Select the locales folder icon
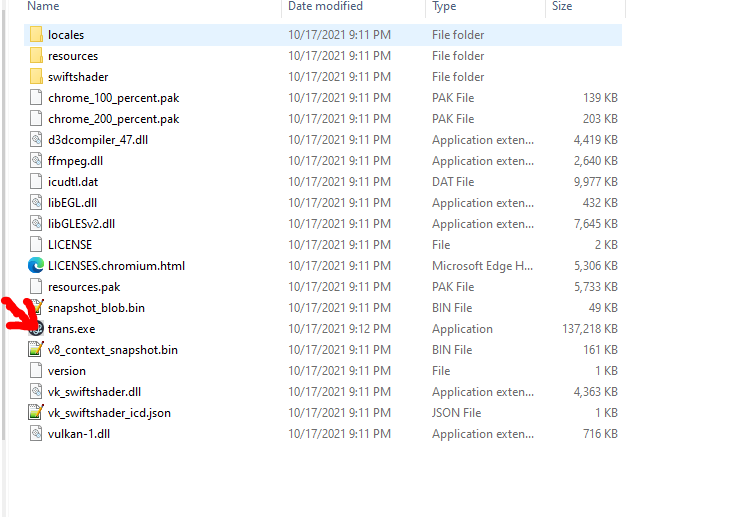Screen dimensions: 742x518 (36, 35)
